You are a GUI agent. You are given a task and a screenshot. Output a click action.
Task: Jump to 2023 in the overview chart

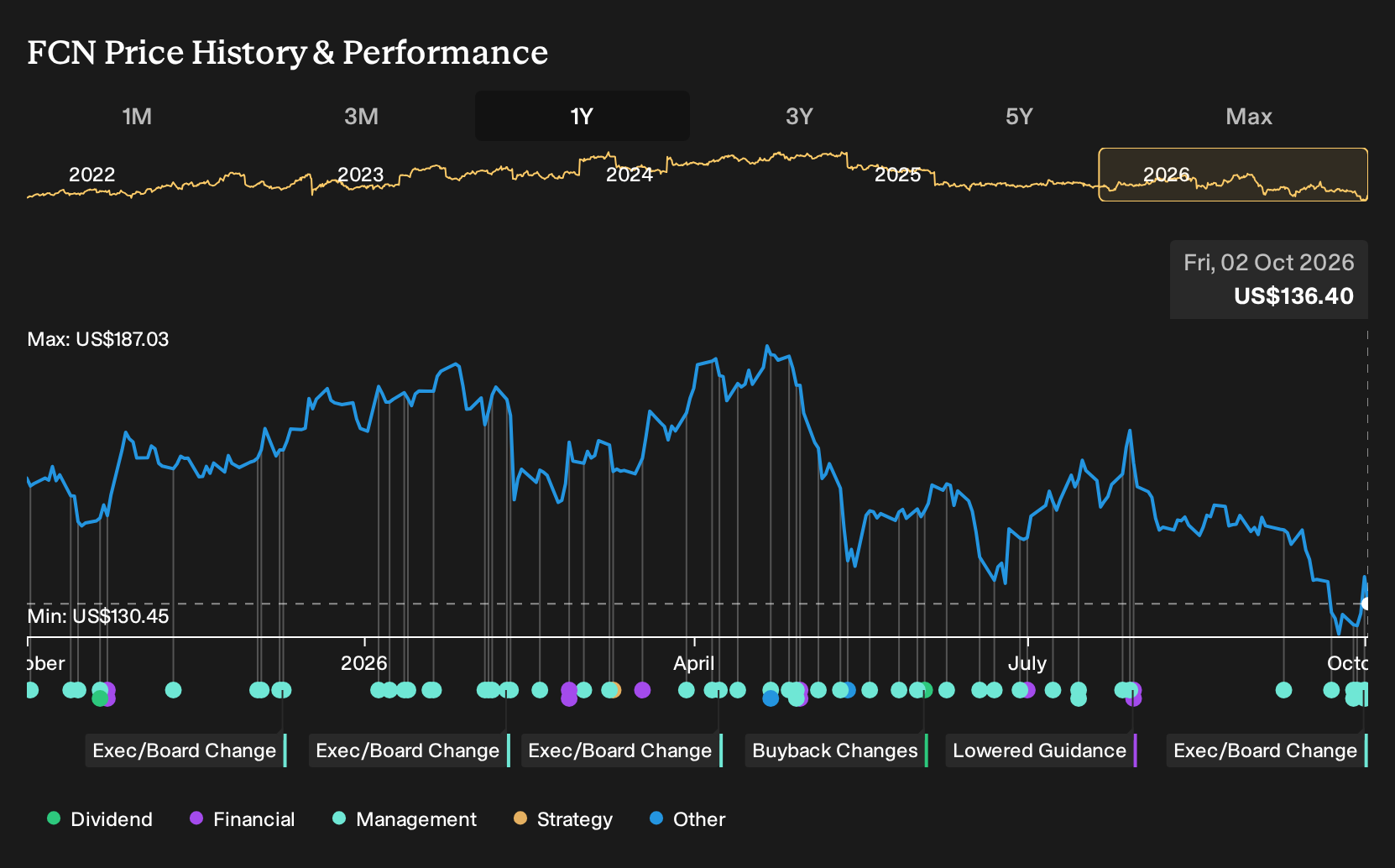(x=360, y=175)
